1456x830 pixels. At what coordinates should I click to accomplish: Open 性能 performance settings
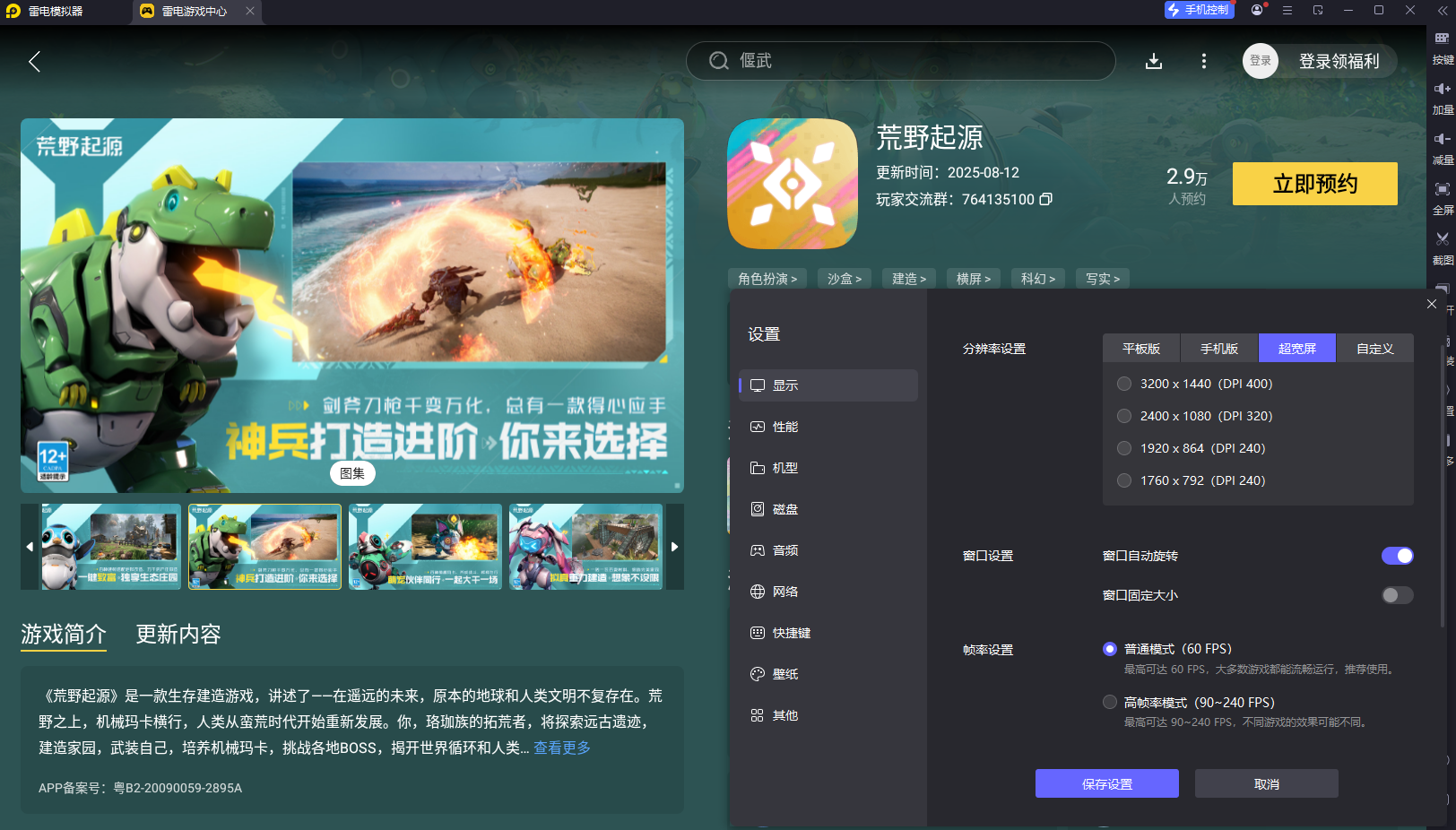point(828,427)
